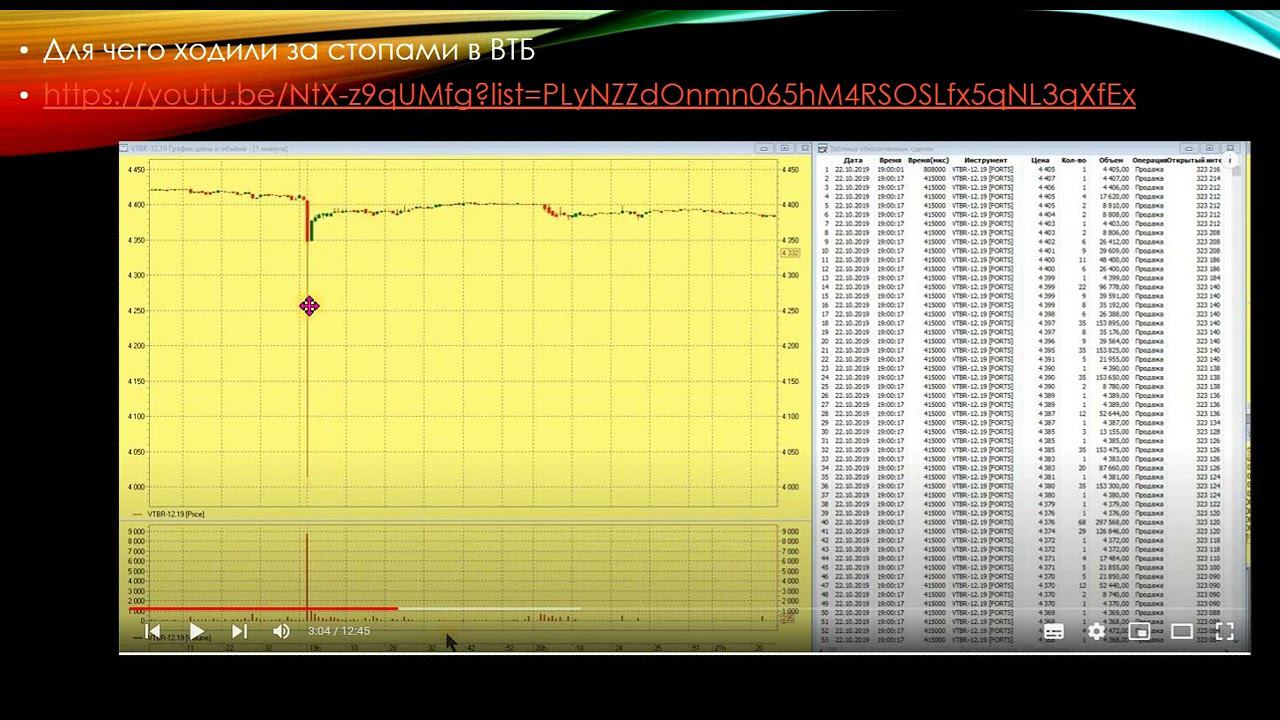Minimize the price chart window
Viewport: 1280px width, 720px height.
coord(764,148)
